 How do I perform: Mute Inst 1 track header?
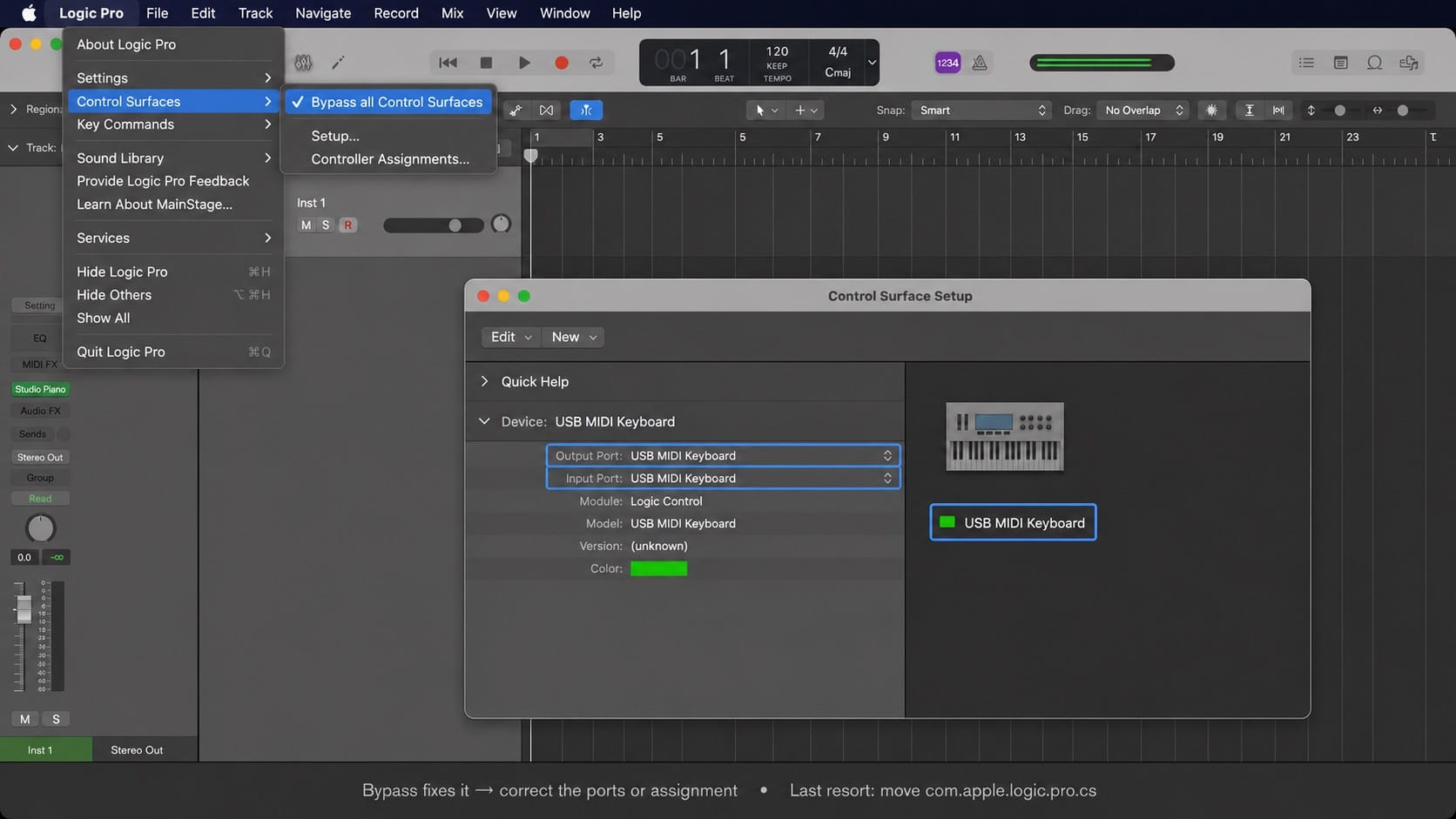[306, 225]
